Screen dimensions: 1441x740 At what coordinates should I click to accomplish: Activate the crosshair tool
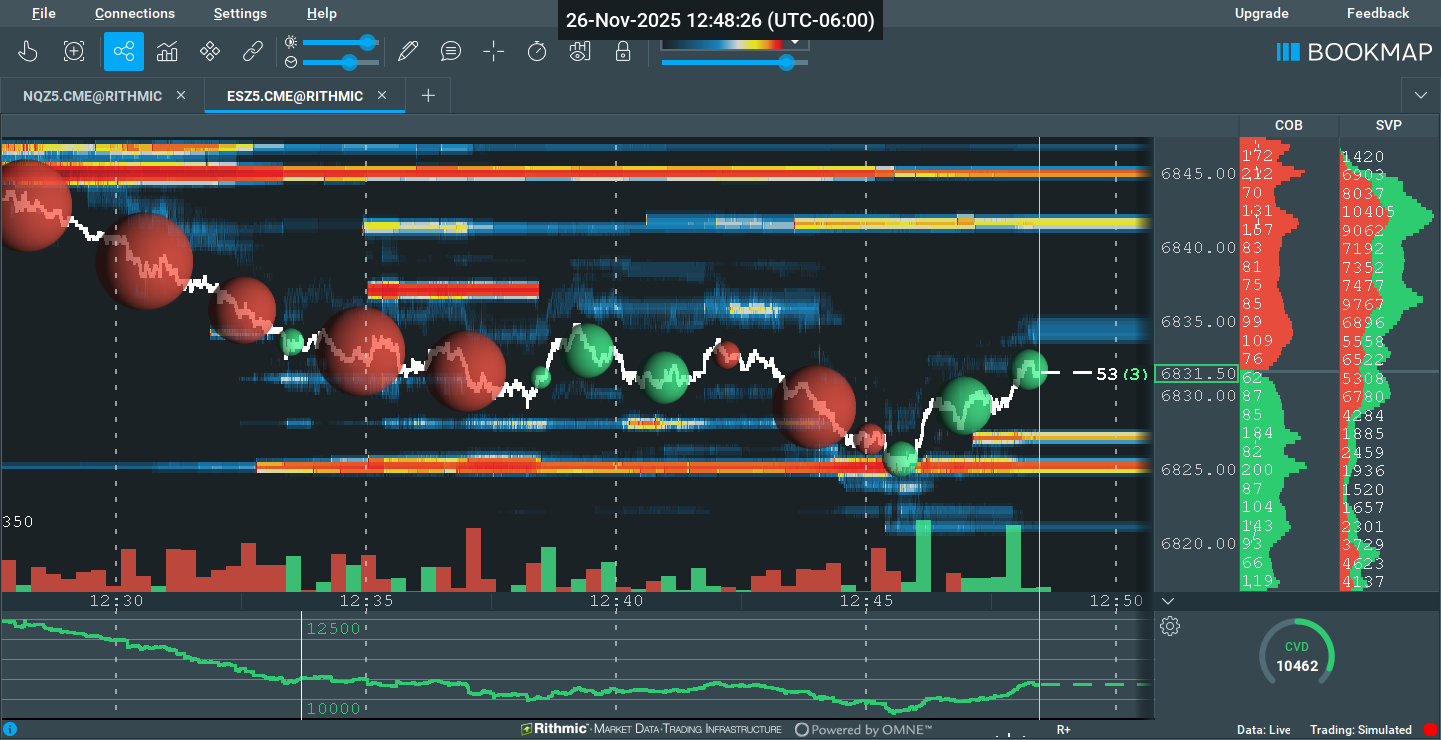pyautogui.click(x=494, y=51)
